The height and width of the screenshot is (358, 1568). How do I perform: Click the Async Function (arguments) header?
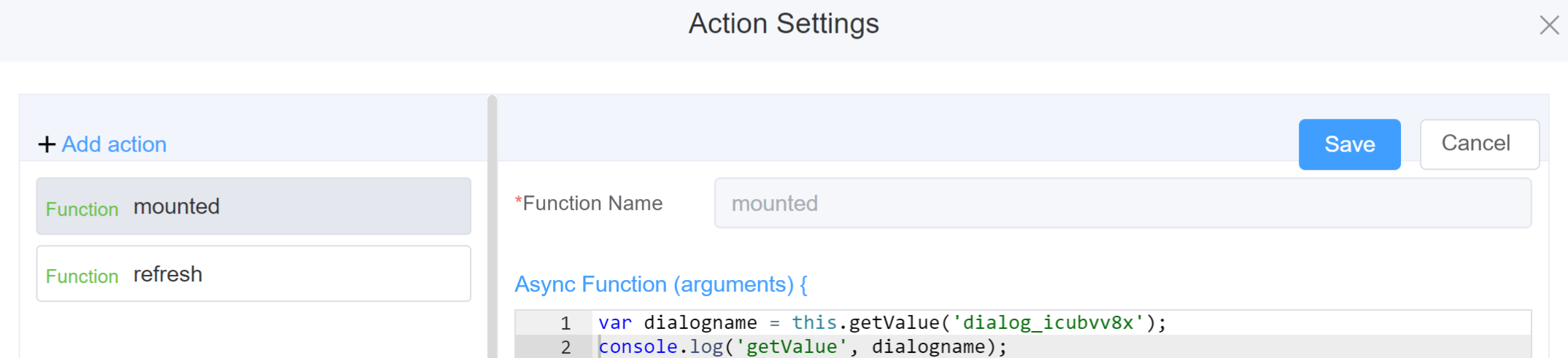tap(660, 284)
